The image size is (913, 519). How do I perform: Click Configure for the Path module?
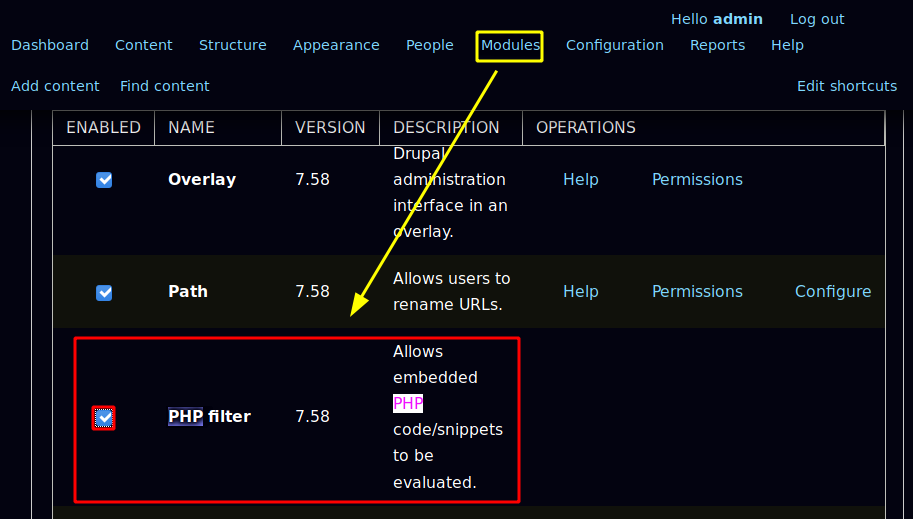coord(833,292)
